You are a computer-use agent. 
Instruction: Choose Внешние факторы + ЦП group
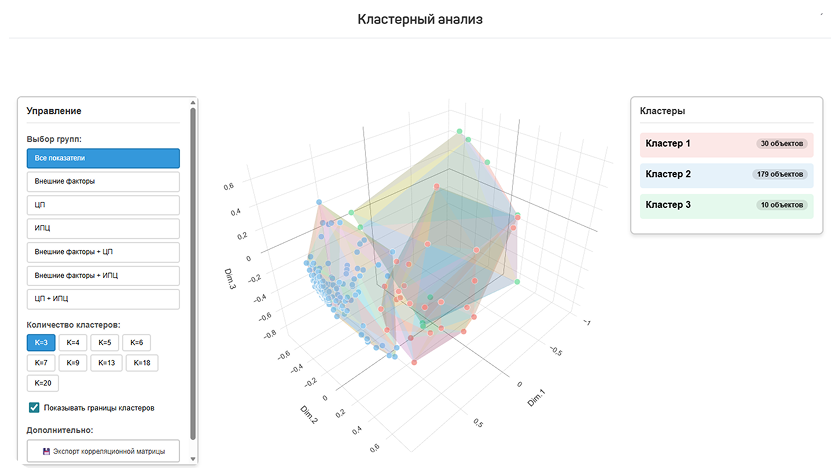pos(103,252)
